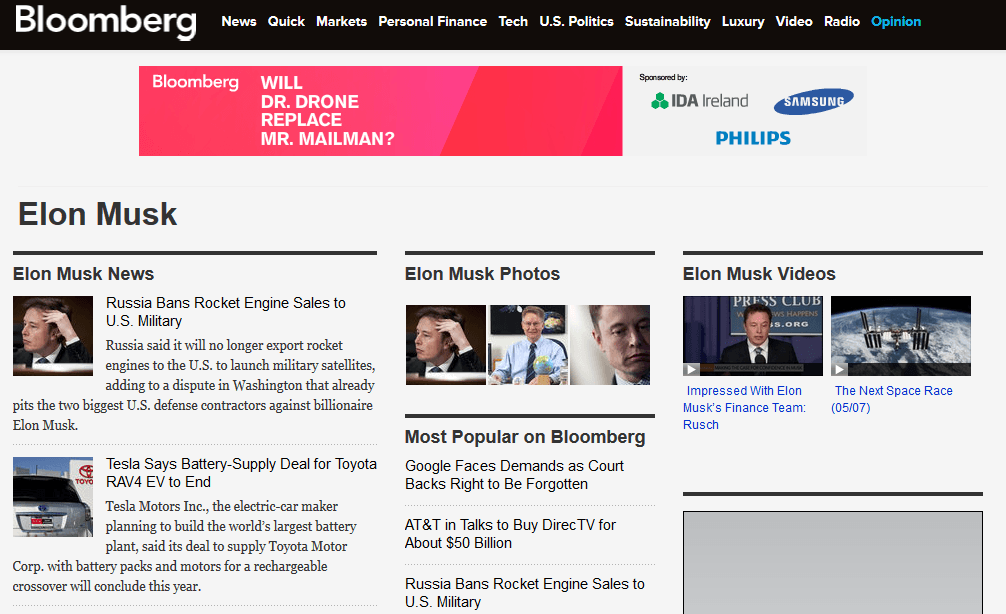The height and width of the screenshot is (614, 1006).
Task: Open the Quick menu item
Action: [286, 21]
